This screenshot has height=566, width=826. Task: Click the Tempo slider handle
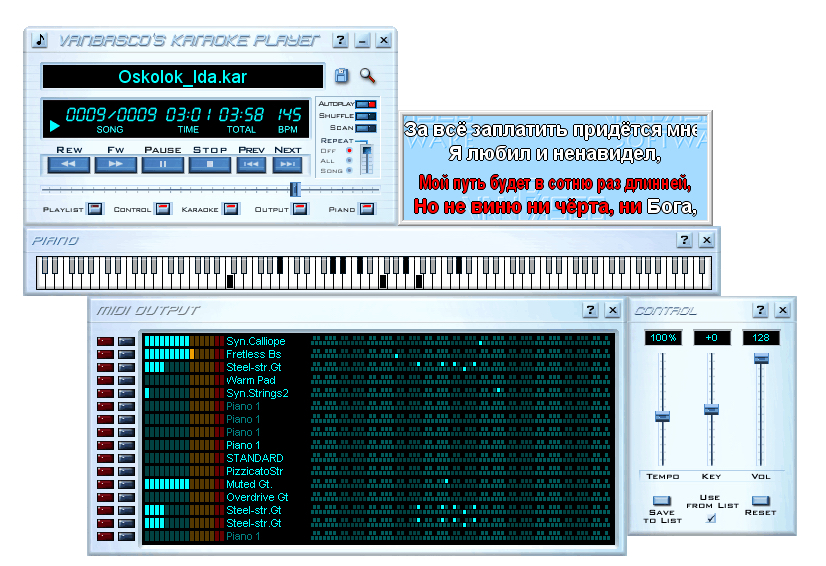click(661, 415)
